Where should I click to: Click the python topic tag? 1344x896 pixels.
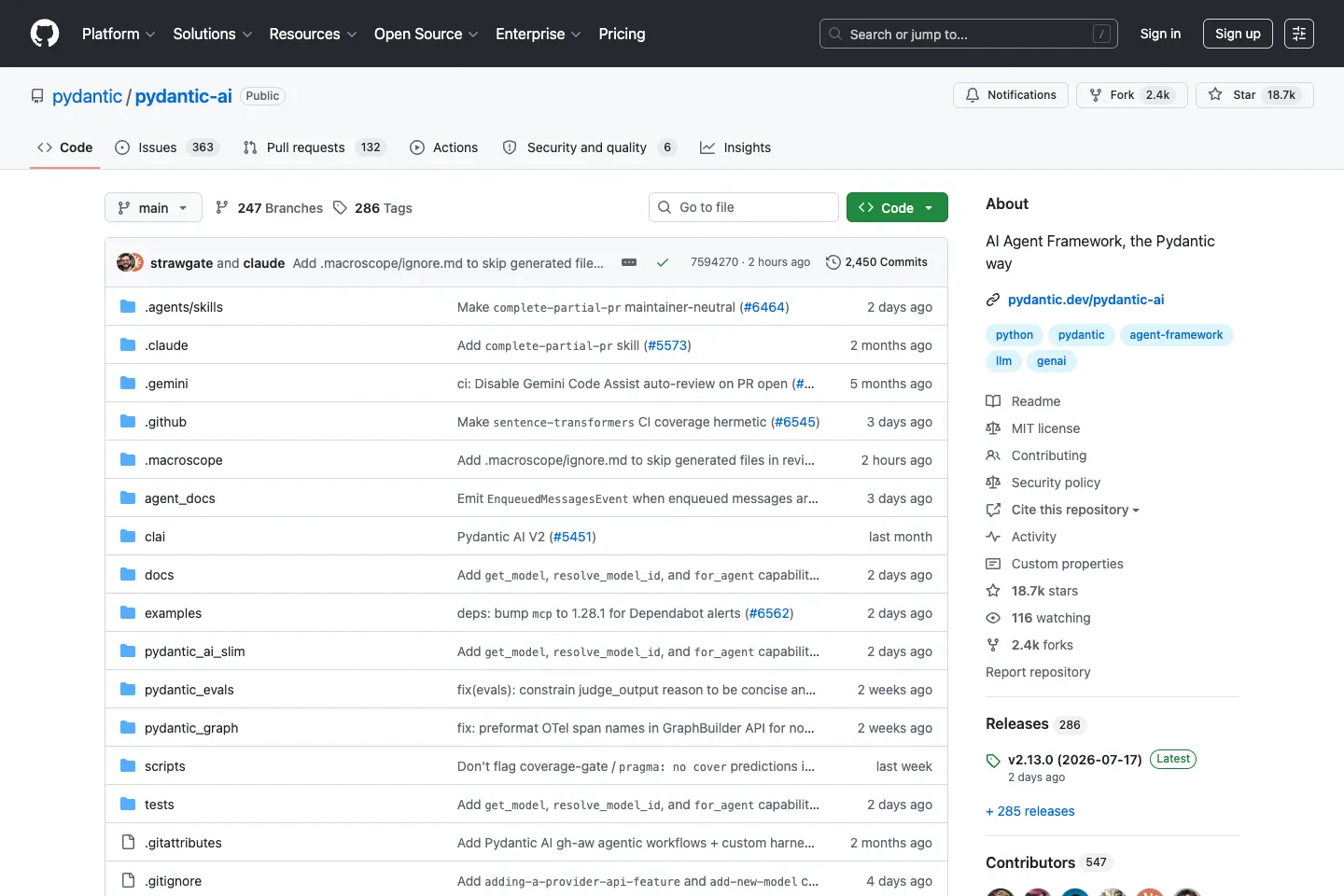pos(1014,335)
